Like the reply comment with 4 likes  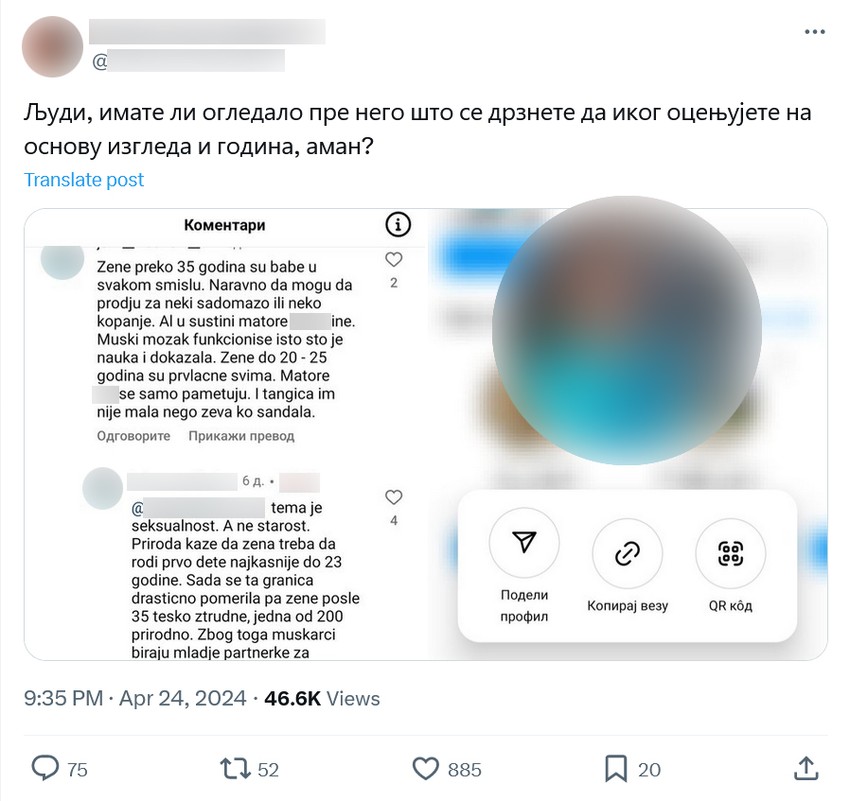[394, 497]
